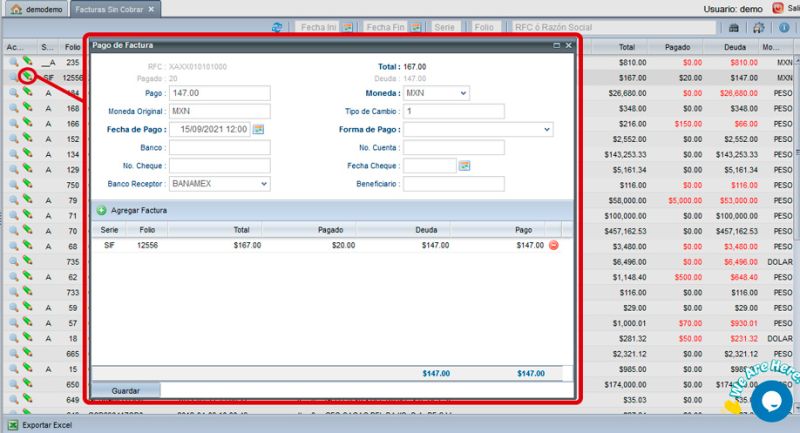Click the circled green payment icon for row 12556
This screenshot has width=800, height=433.
click(x=28, y=76)
